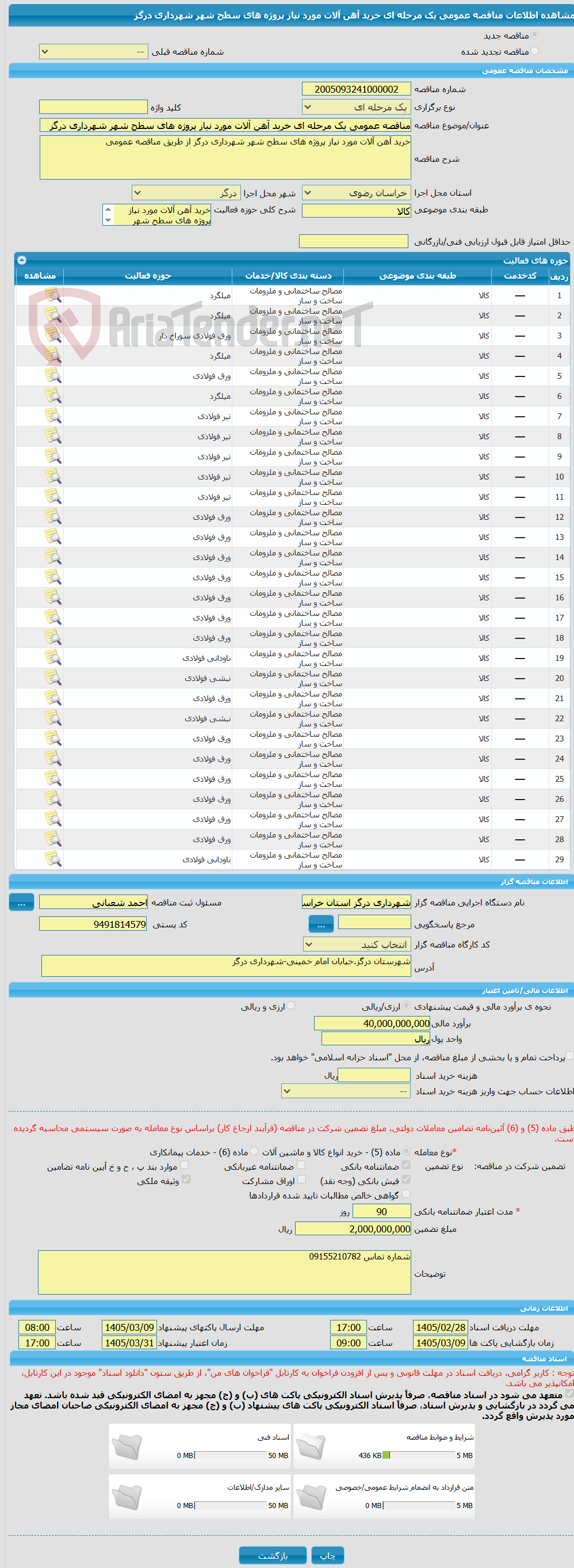Viewport: 574px width, 1568px height.
Task: Open view icon for activity row 5
Action: point(53,375)
